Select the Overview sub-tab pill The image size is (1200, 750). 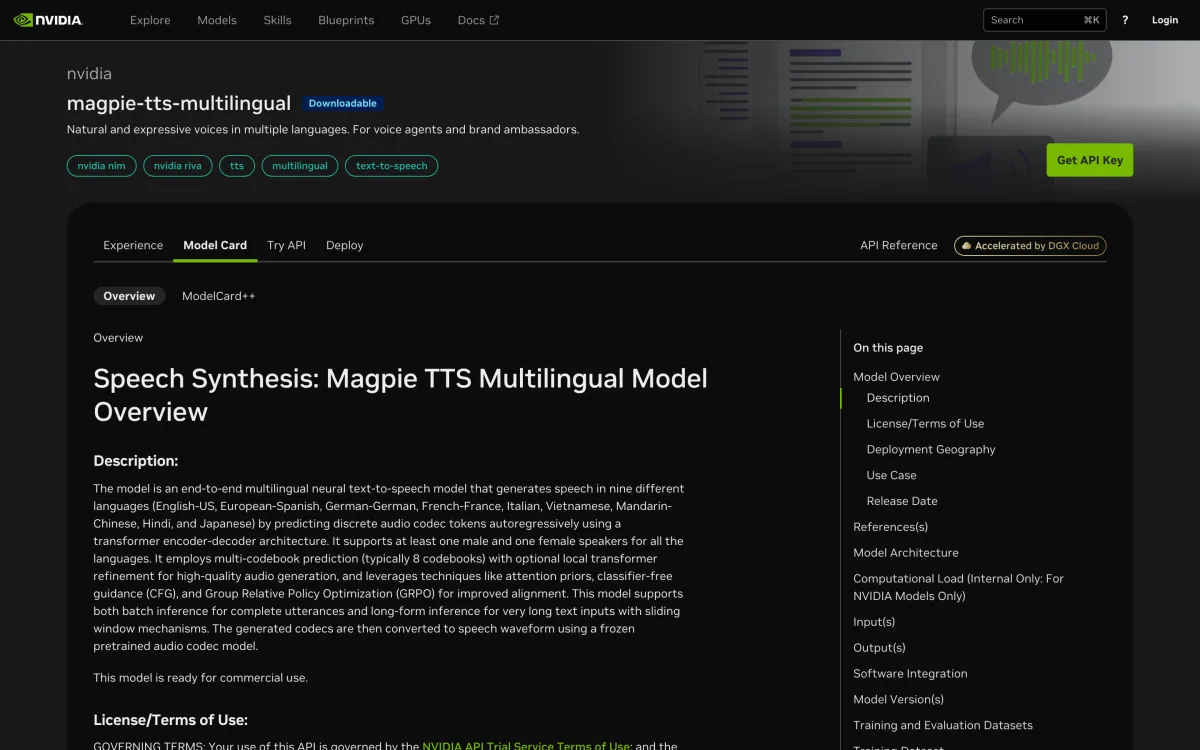tap(129, 296)
